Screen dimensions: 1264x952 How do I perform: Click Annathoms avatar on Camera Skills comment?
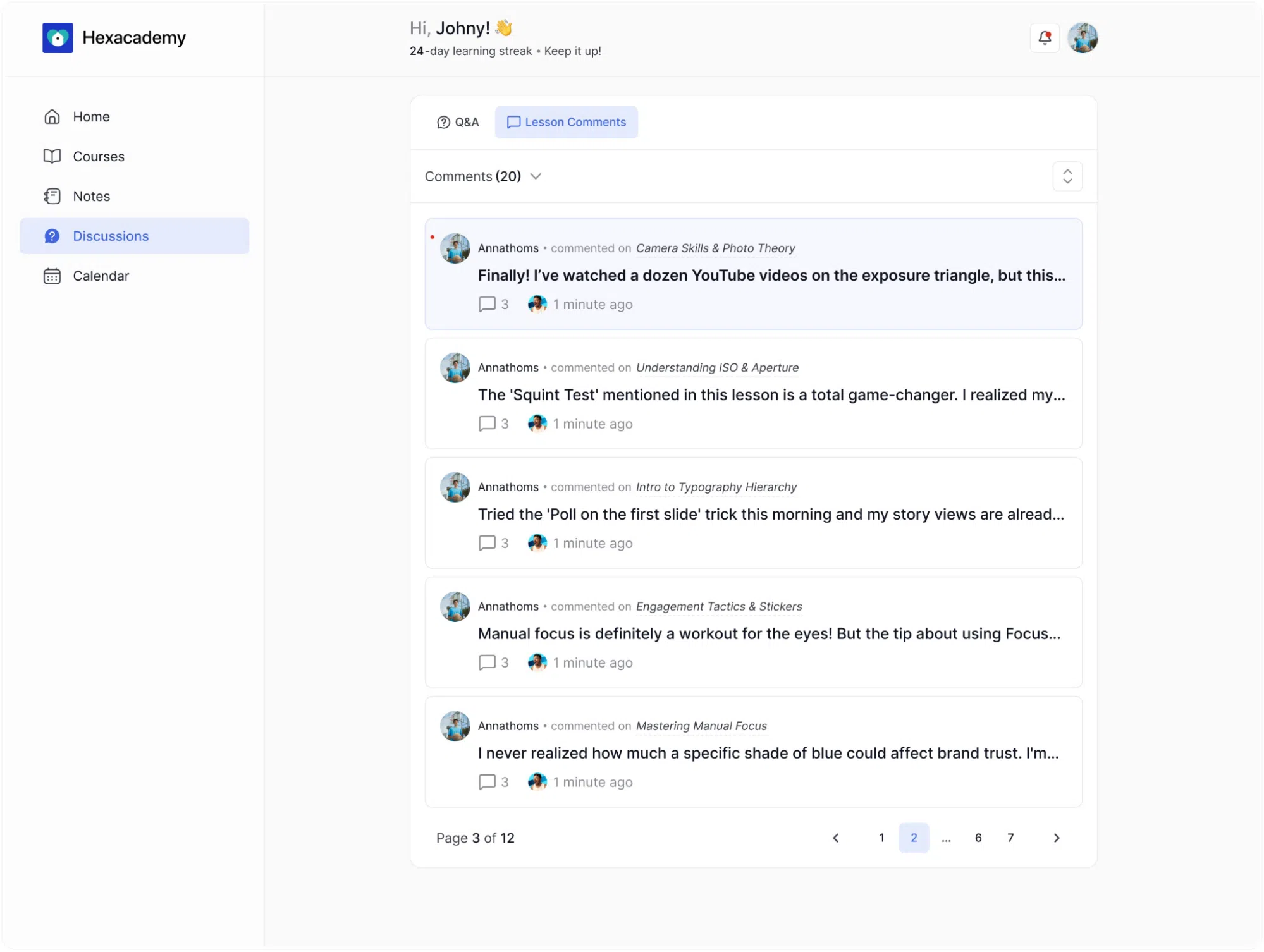455,249
